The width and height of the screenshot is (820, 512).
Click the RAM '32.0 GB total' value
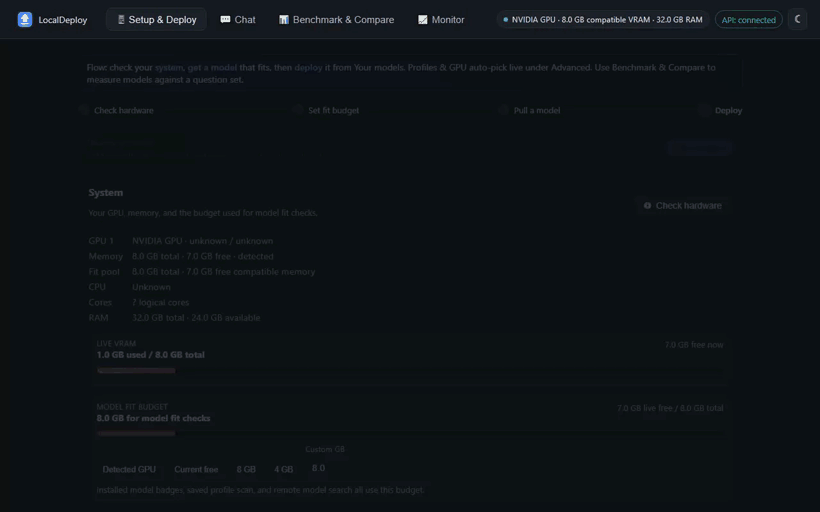coord(196,317)
